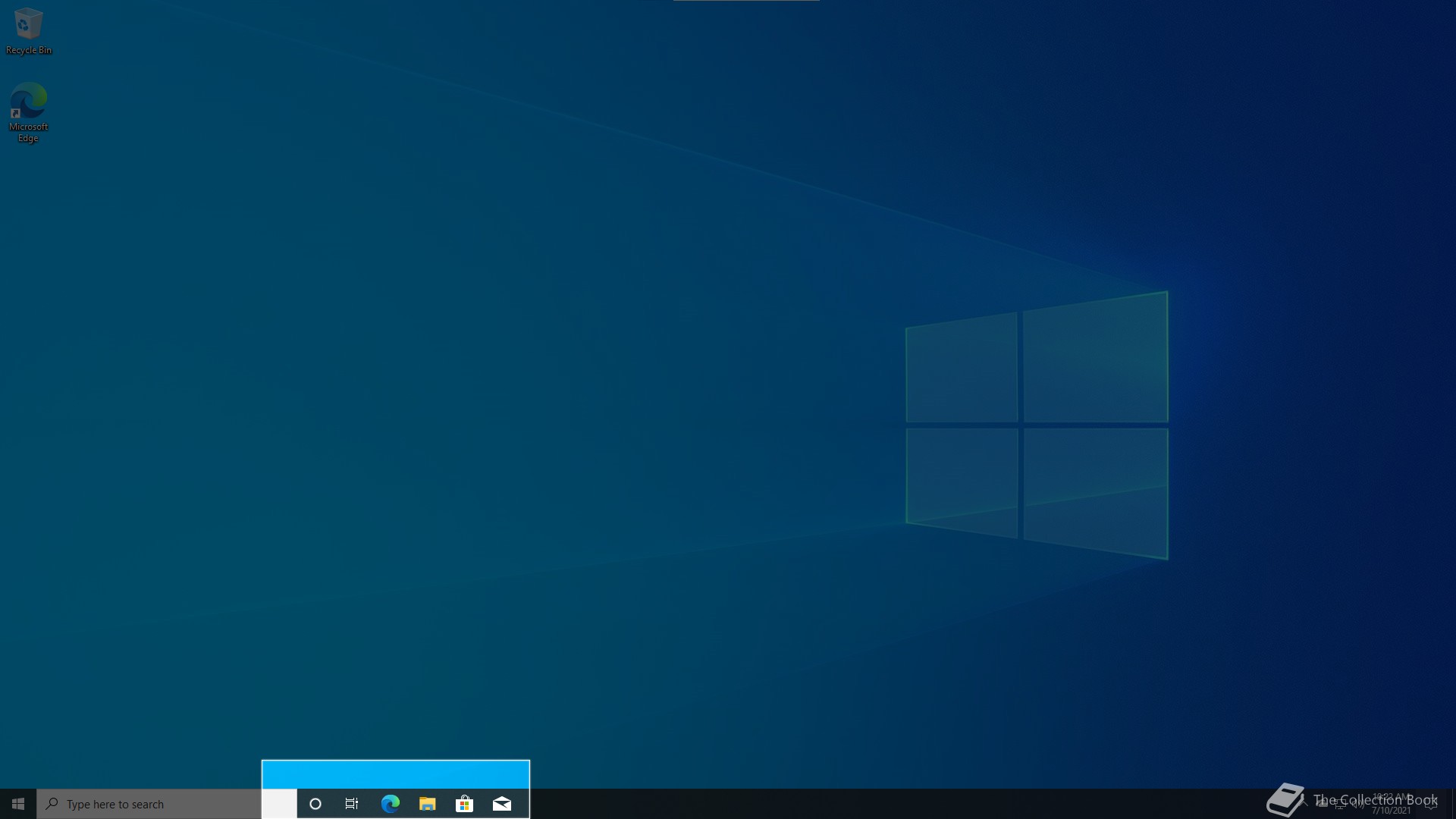
Task: Open File Explorer from the taskbar
Action: tap(427, 804)
